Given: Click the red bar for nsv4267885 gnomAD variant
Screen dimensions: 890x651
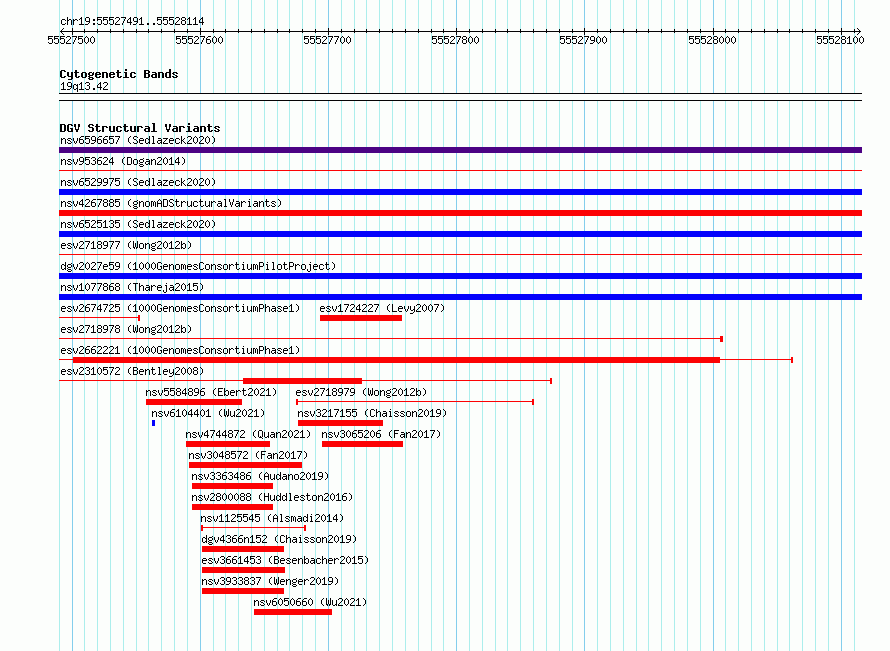Looking at the screenshot, I should pyautogui.click(x=460, y=213).
